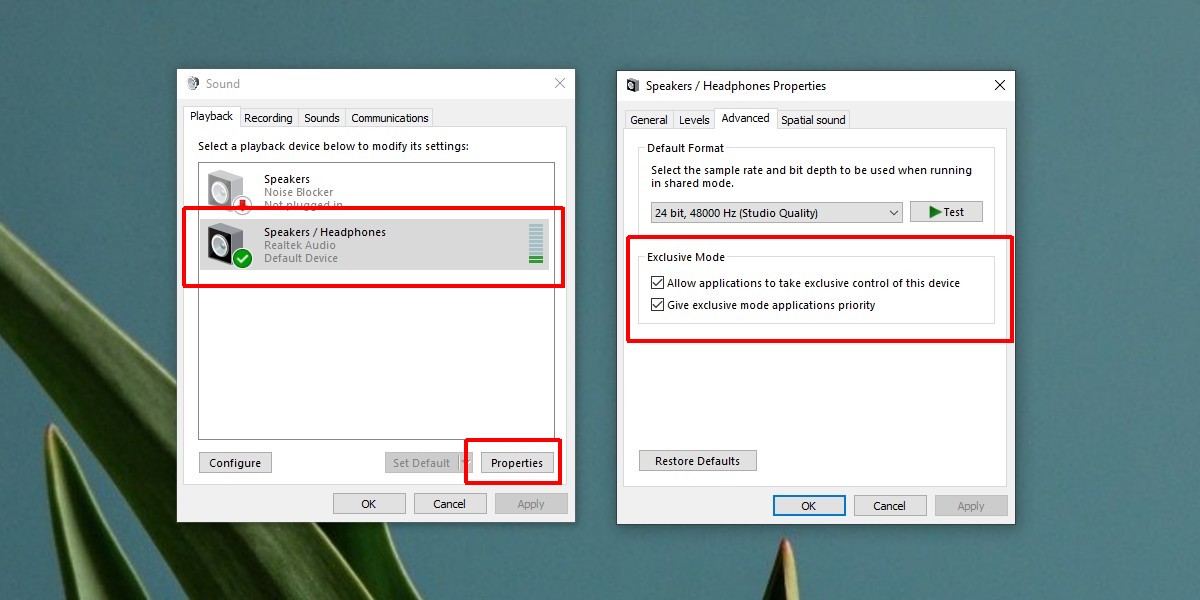The image size is (1200, 600).
Task: Click Apply in the Sound window
Action: 531,504
